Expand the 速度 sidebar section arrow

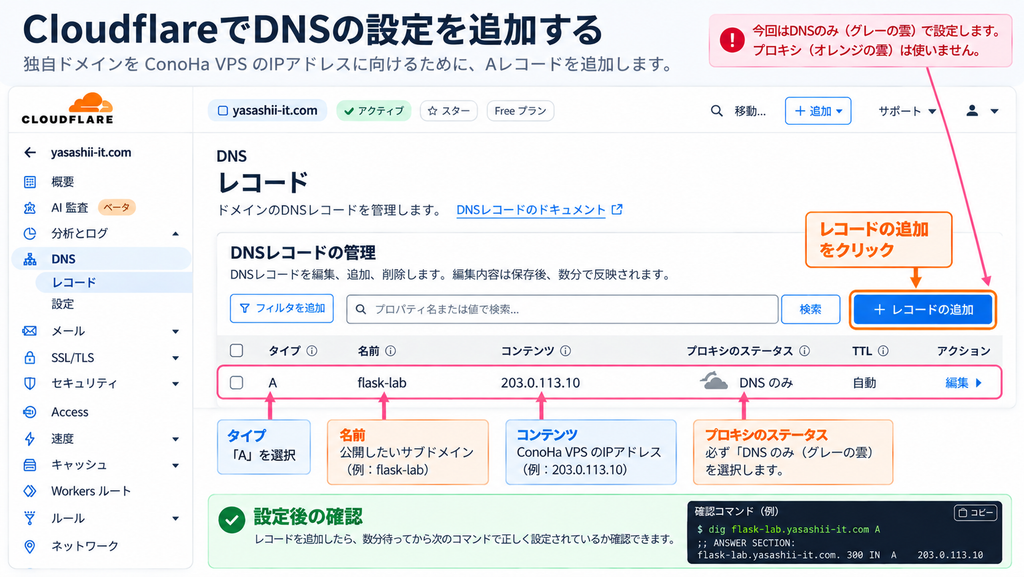175,439
